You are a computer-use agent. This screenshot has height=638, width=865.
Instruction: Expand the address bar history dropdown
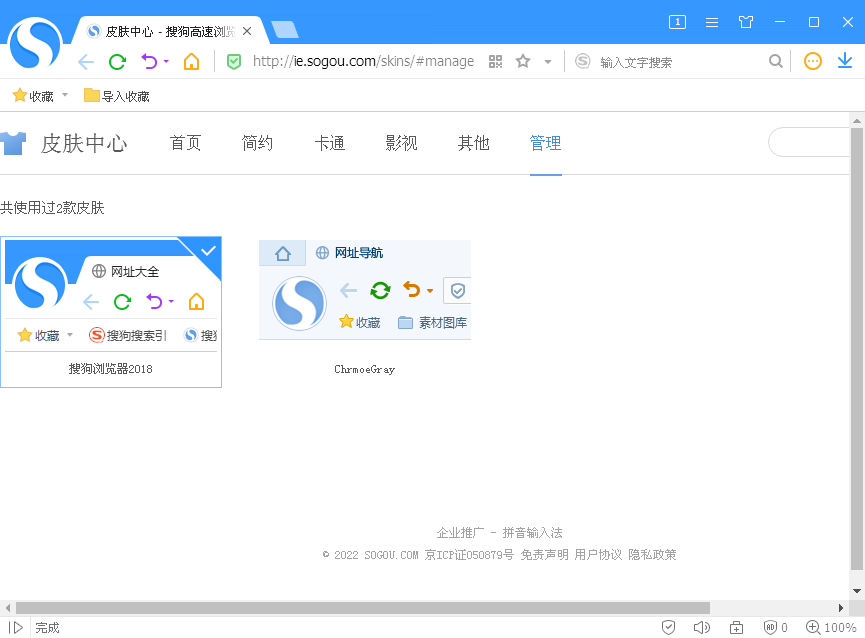point(548,62)
